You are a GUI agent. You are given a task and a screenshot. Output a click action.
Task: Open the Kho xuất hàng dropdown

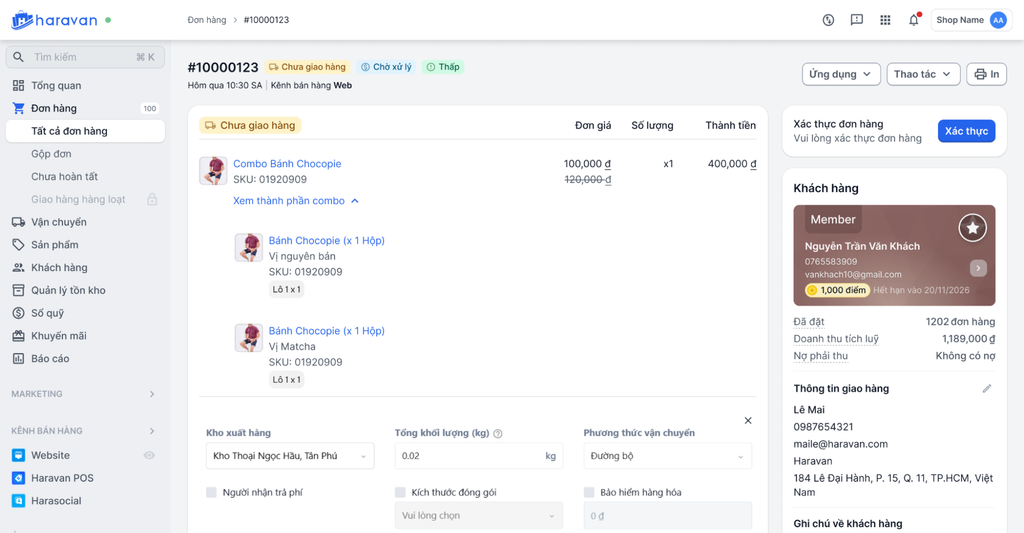289,456
